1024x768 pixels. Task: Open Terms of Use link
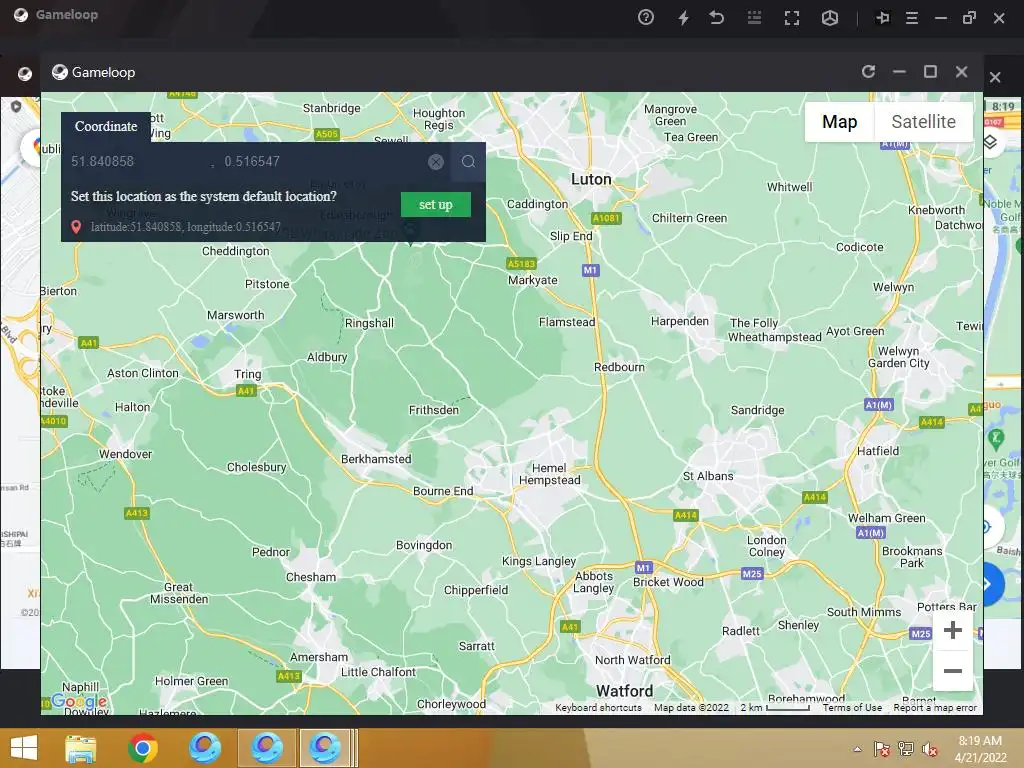[x=852, y=707]
